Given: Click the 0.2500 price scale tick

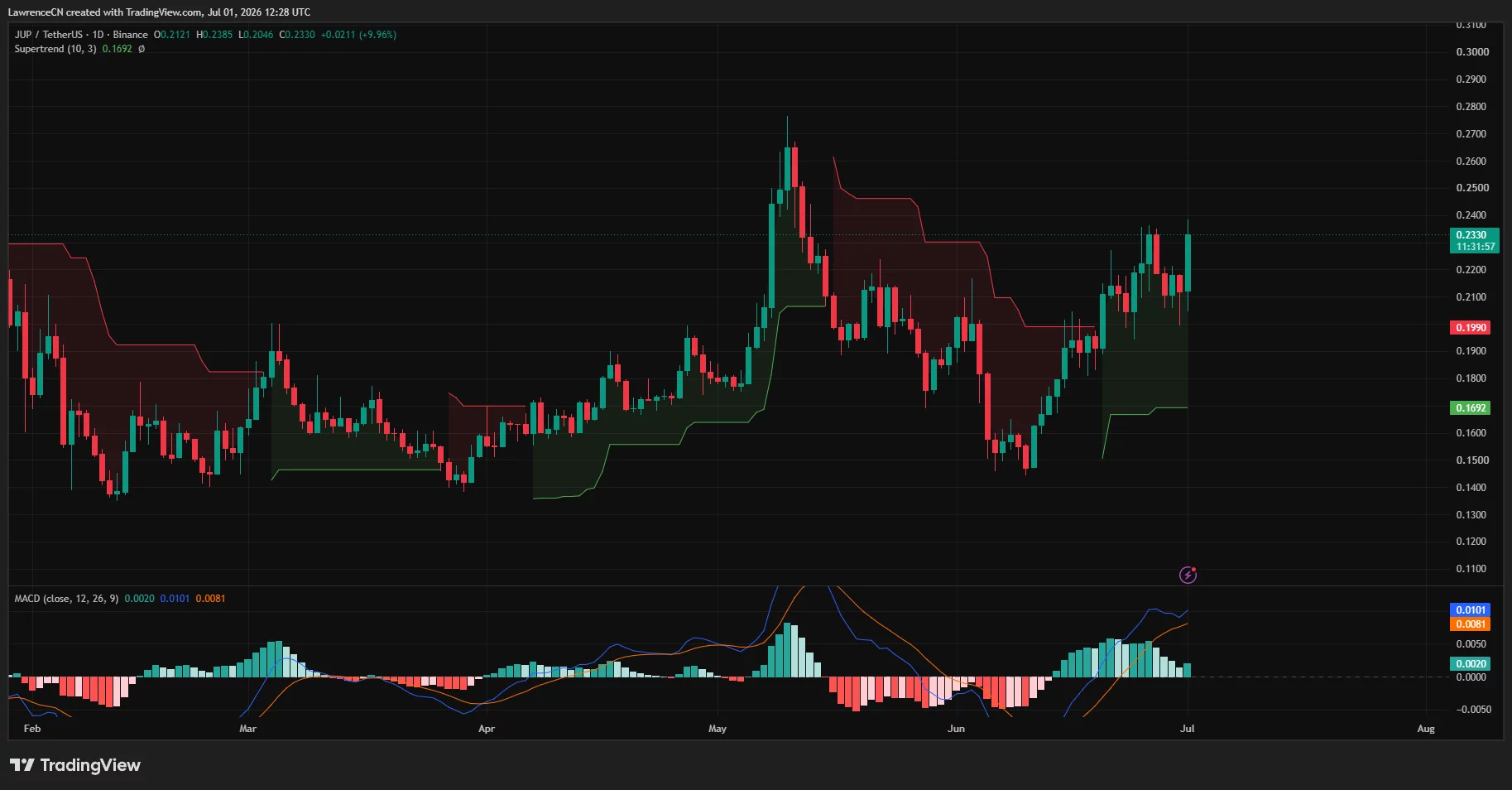Looking at the screenshot, I should pyautogui.click(x=1472, y=188).
